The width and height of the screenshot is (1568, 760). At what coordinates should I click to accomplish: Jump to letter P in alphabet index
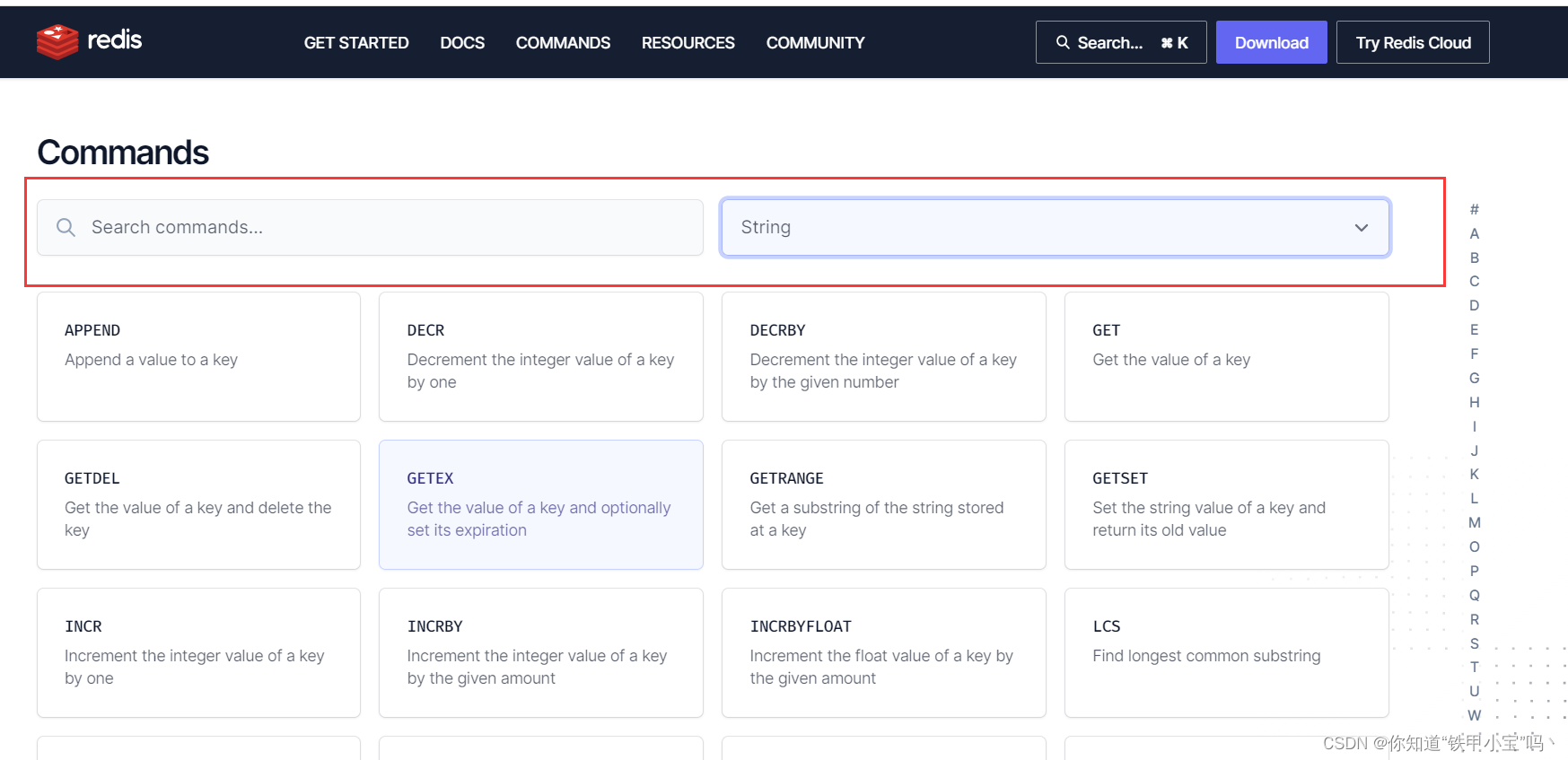click(1474, 571)
